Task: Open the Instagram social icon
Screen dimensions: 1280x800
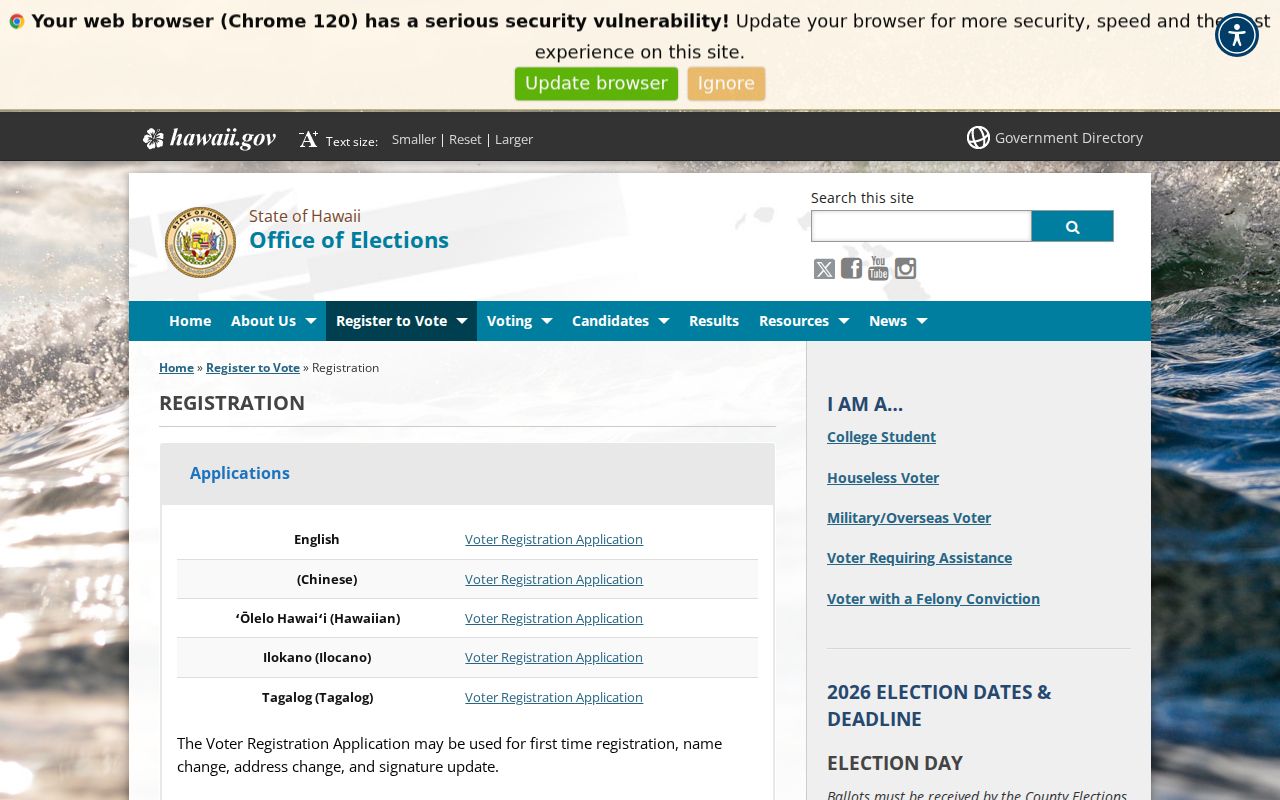Action: 905,268
